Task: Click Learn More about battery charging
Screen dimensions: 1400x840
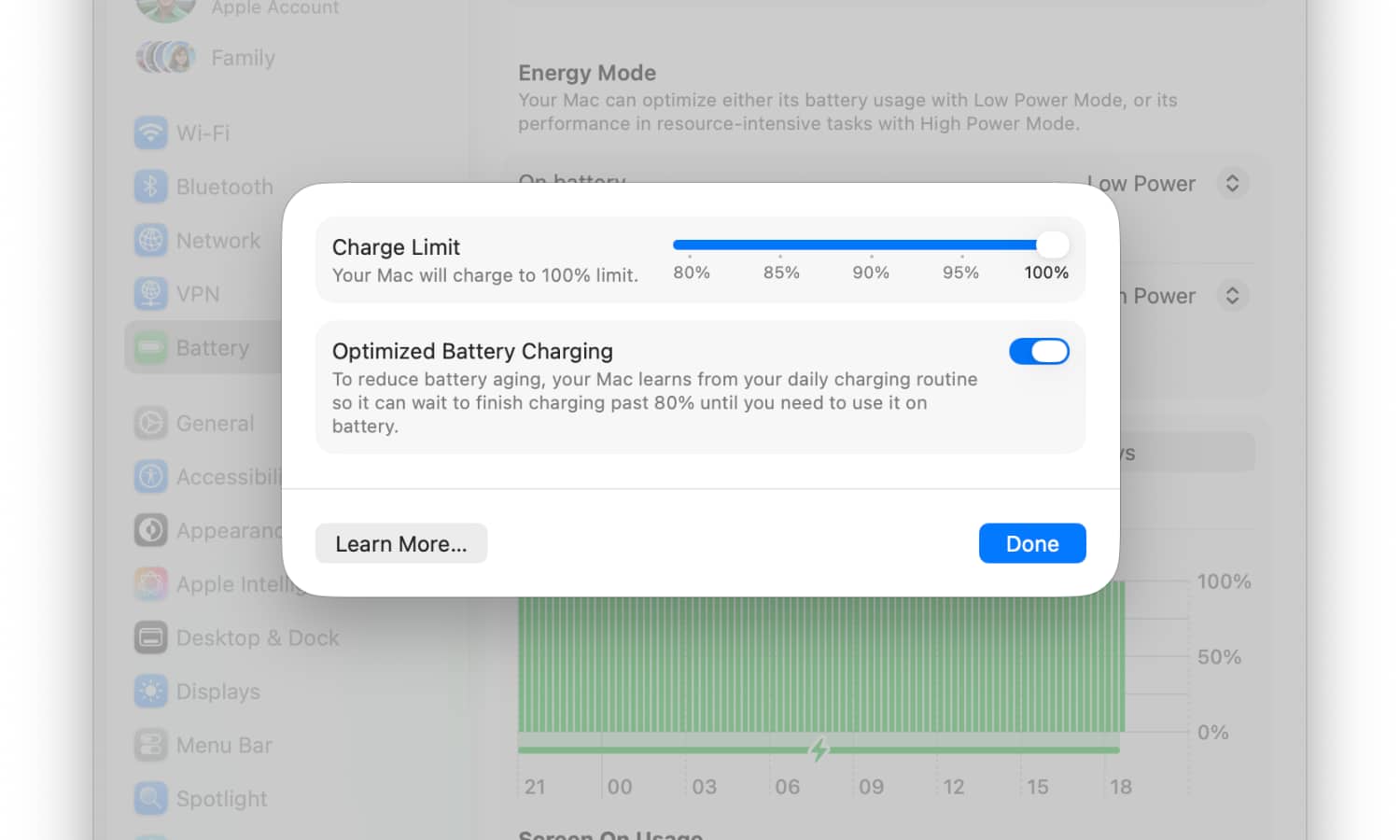Action: (x=400, y=543)
